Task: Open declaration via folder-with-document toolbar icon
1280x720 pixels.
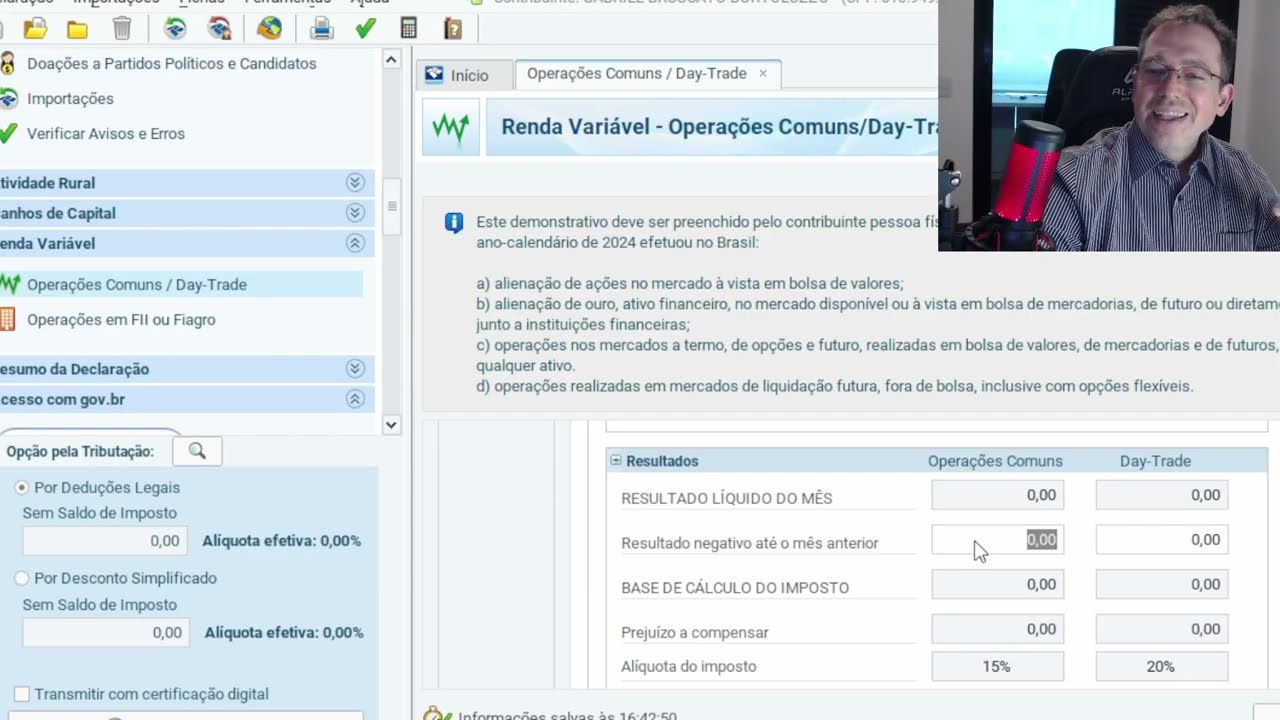Action: point(36,28)
